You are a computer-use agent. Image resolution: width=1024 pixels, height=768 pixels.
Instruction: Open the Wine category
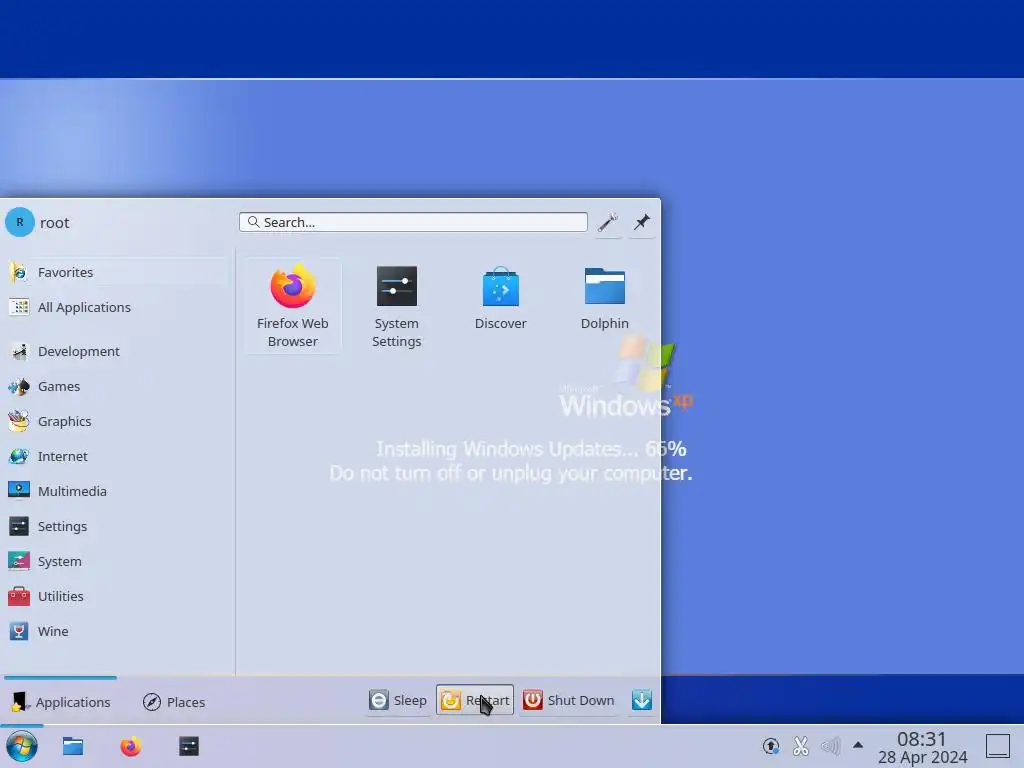(116, 631)
